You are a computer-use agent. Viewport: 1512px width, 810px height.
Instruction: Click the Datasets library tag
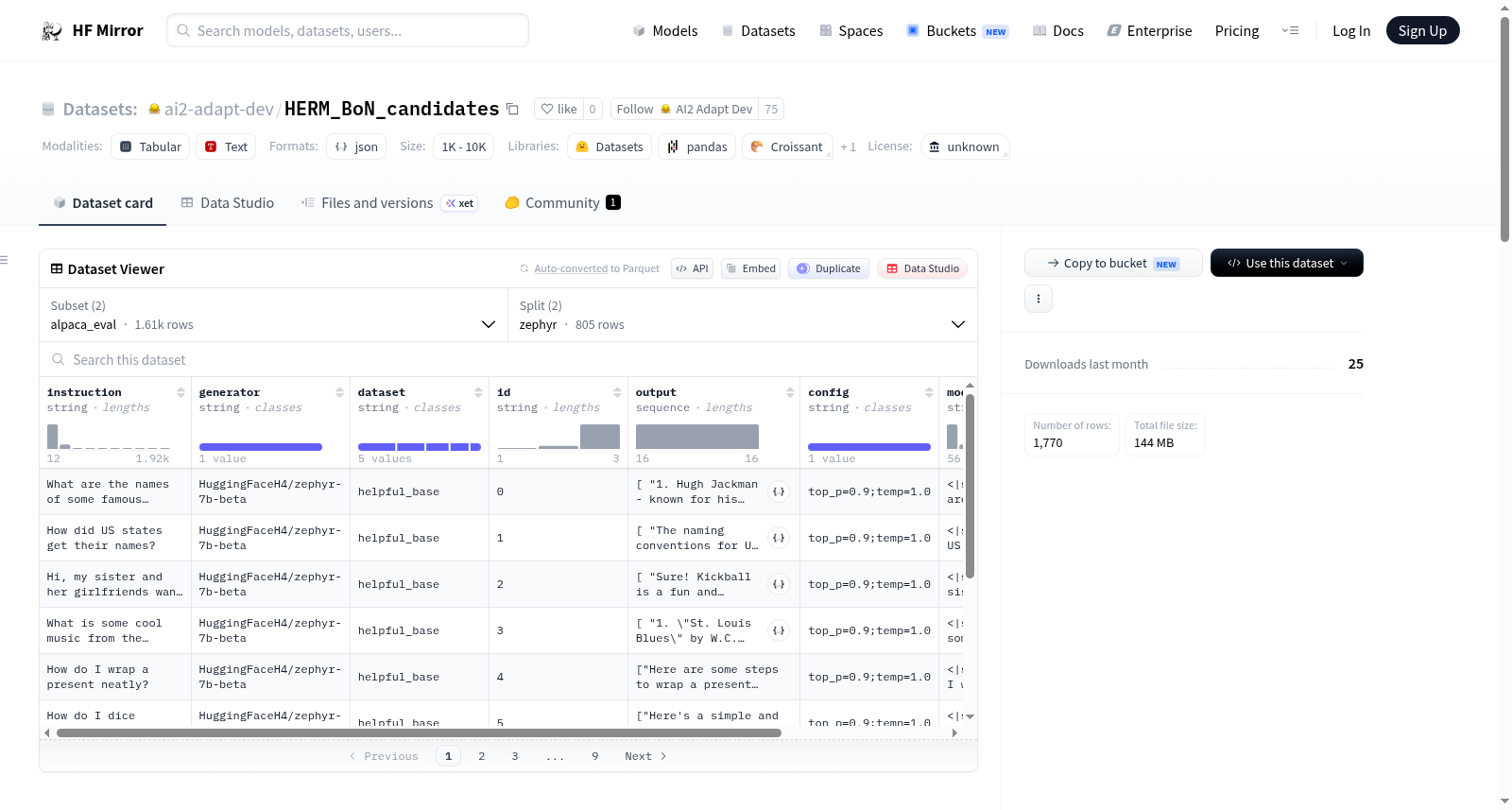tap(610, 146)
